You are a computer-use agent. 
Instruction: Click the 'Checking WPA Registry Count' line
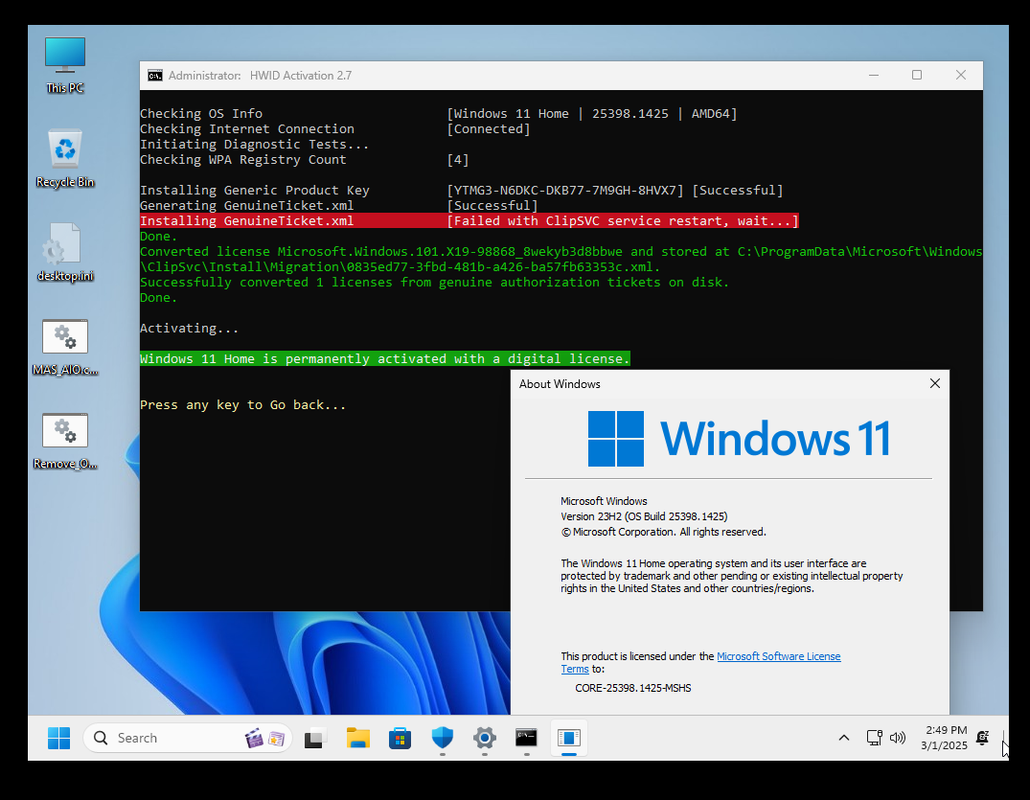(243, 160)
